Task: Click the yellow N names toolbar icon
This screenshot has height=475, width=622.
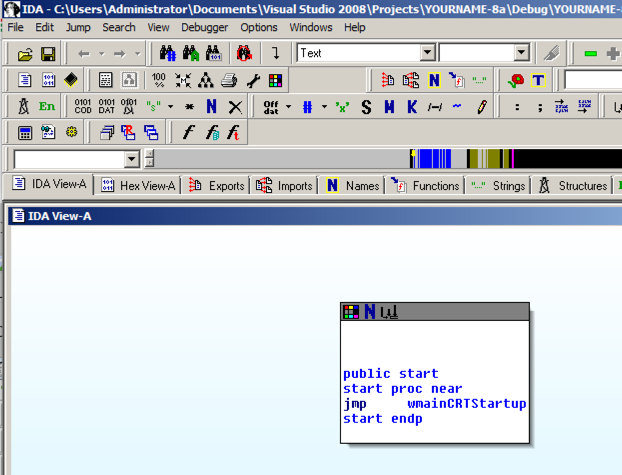Action: [434, 81]
